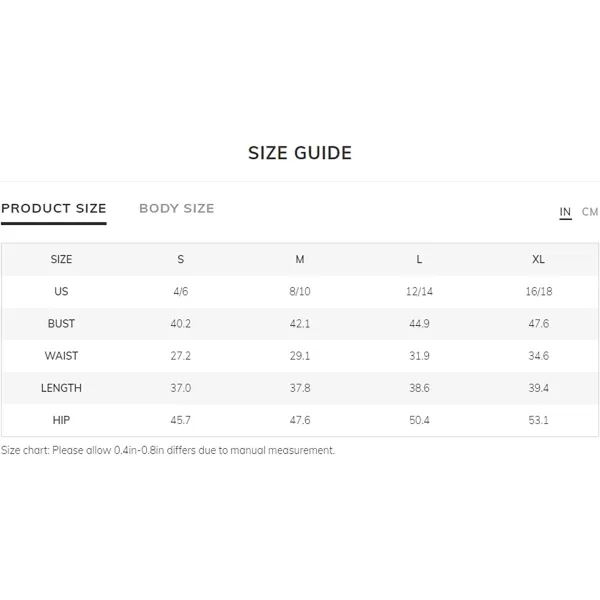Click the HIP row label
600x600 pixels.
point(61,420)
